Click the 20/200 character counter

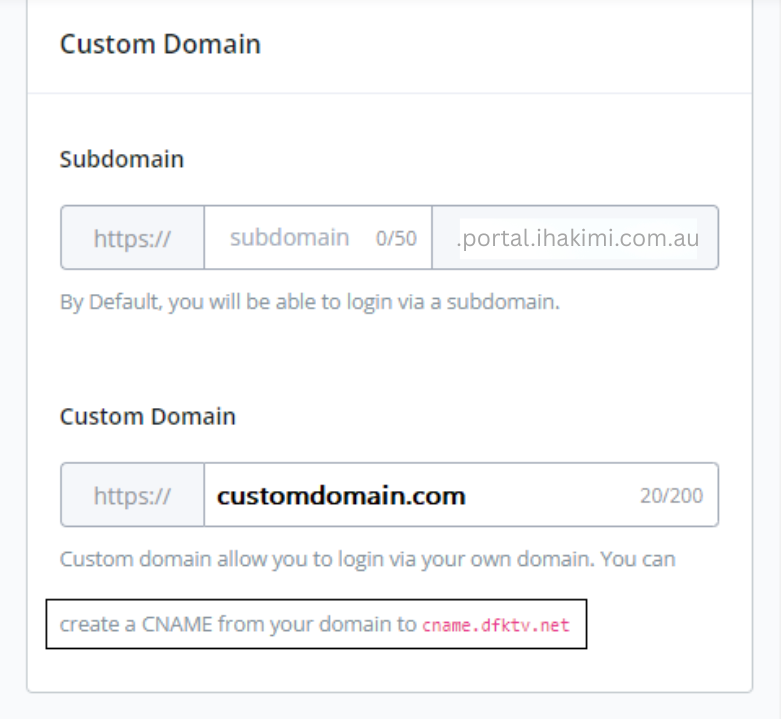(x=671, y=496)
